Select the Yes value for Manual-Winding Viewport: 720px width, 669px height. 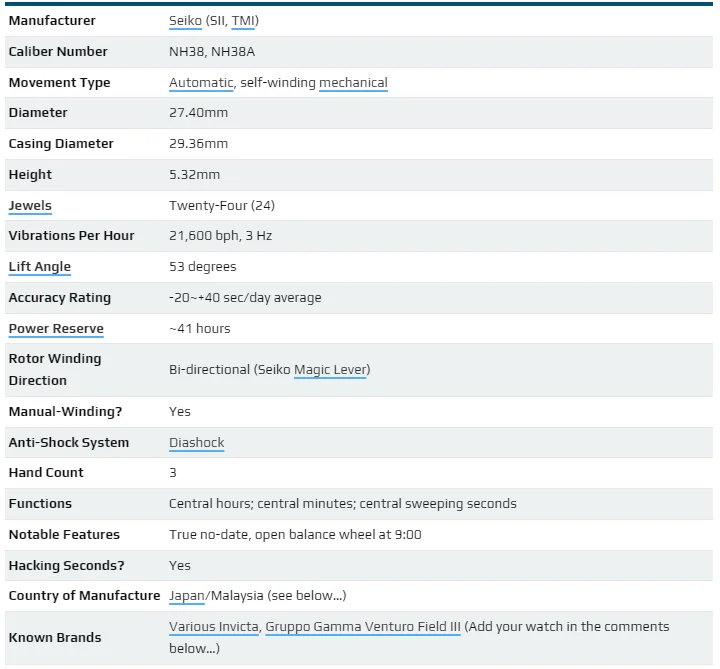click(x=180, y=411)
